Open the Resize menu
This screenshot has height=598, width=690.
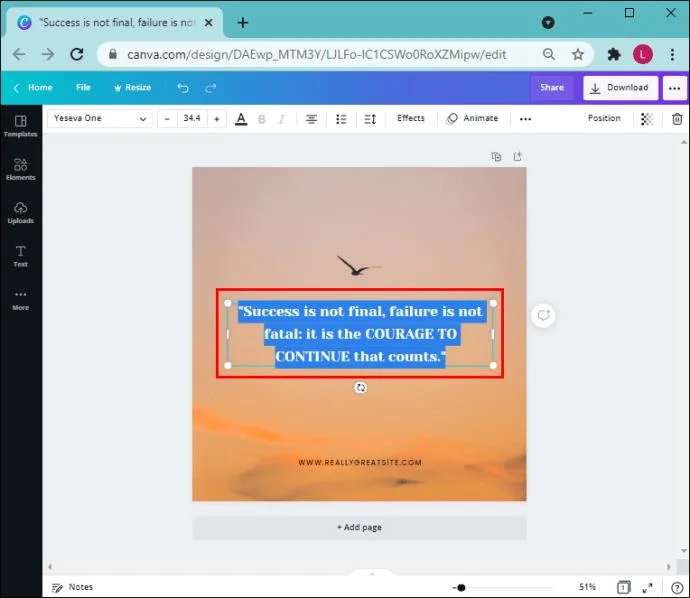pos(132,88)
